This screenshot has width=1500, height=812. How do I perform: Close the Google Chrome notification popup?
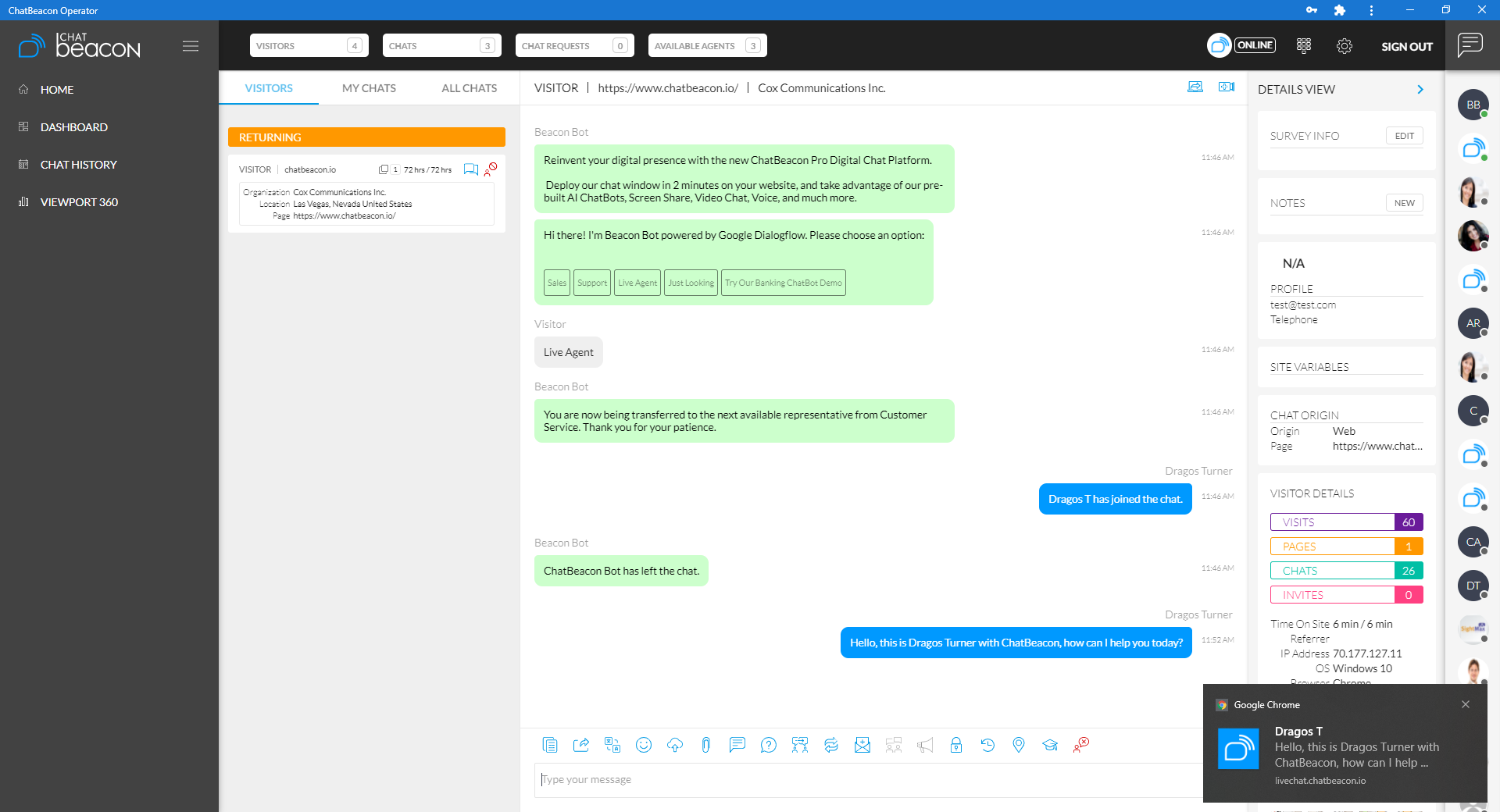click(x=1466, y=704)
